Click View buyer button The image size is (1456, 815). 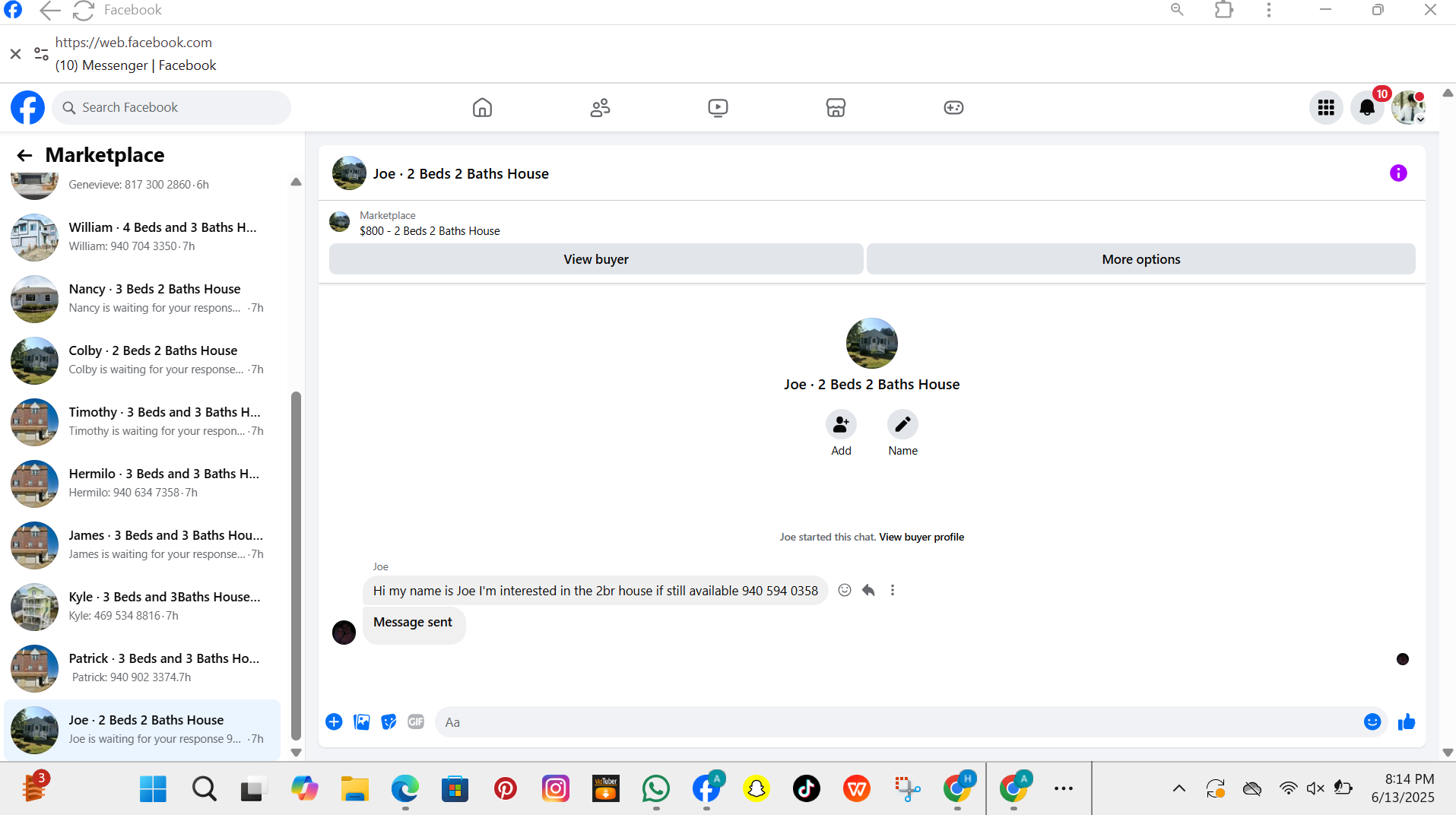596,259
